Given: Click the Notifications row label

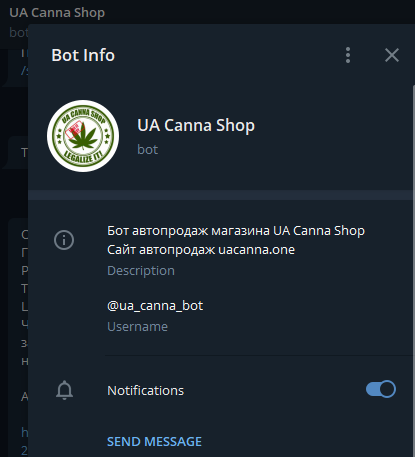Looking at the screenshot, I should click(x=145, y=390).
